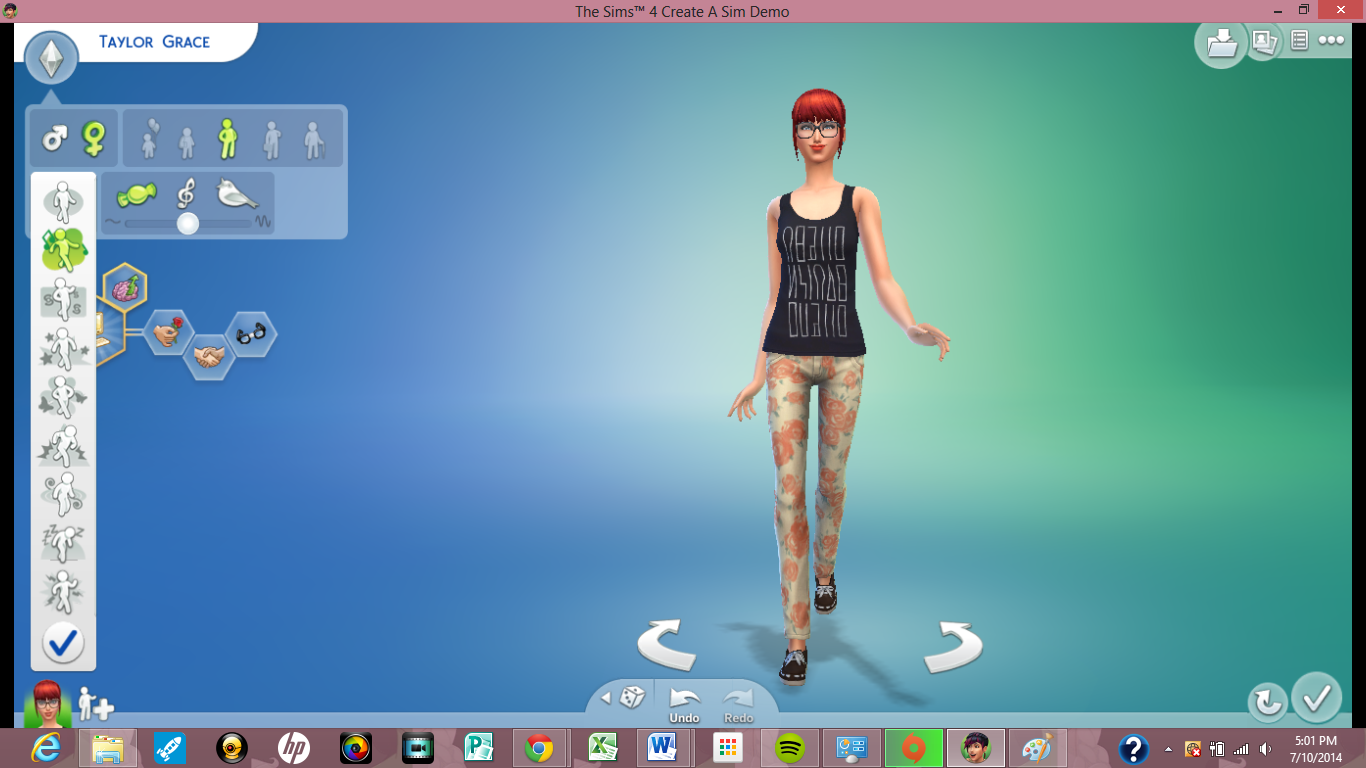Click the Undo button
Screen dimensions: 1366x768
pos(685,704)
